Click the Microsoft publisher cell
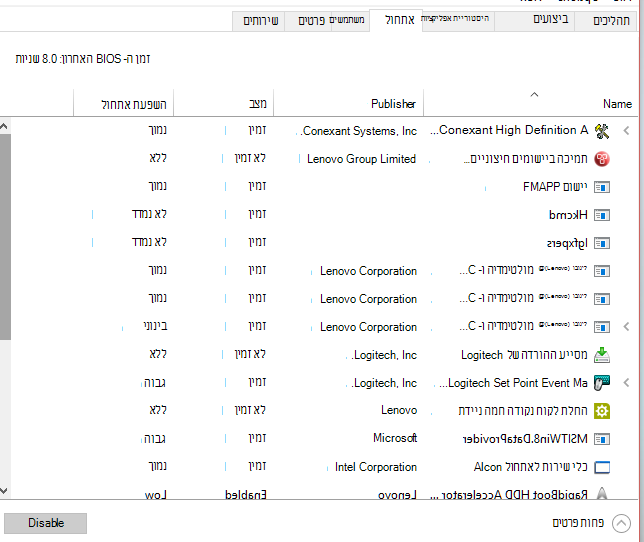Viewport: 644px width, 542px height. coord(395,438)
